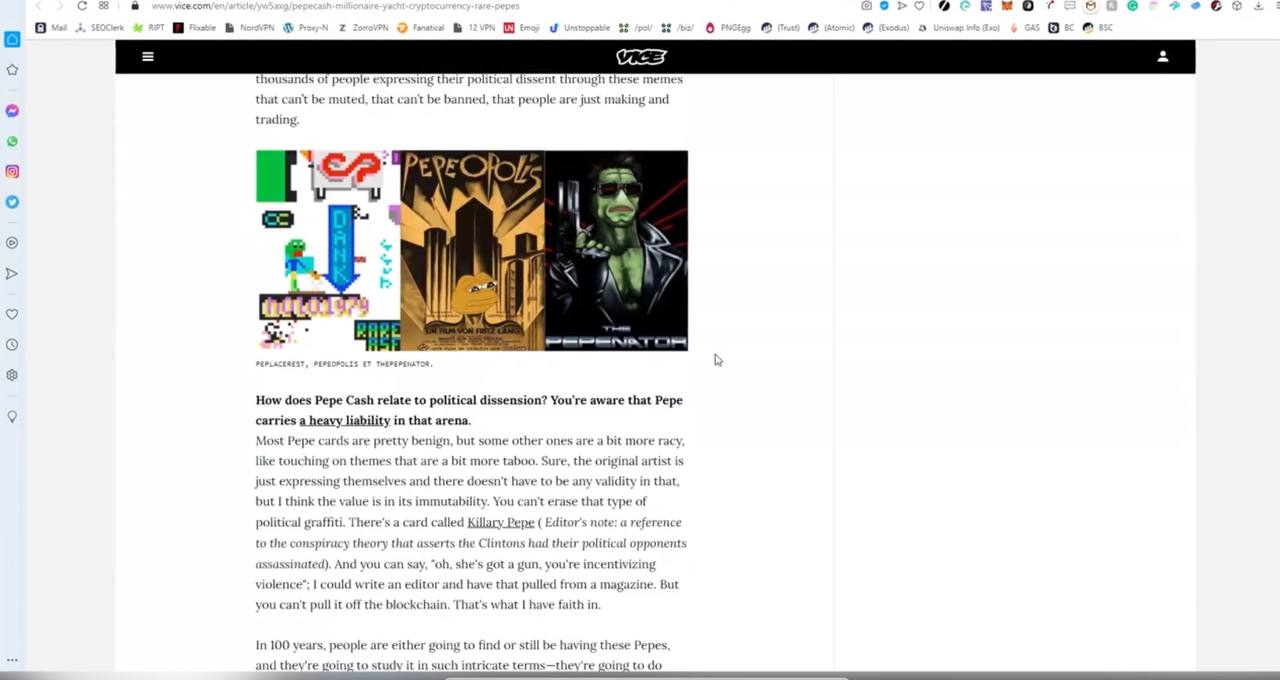Viewport: 1280px width, 680px height.
Task: Open the cube extensions icon
Action: [1237, 6]
